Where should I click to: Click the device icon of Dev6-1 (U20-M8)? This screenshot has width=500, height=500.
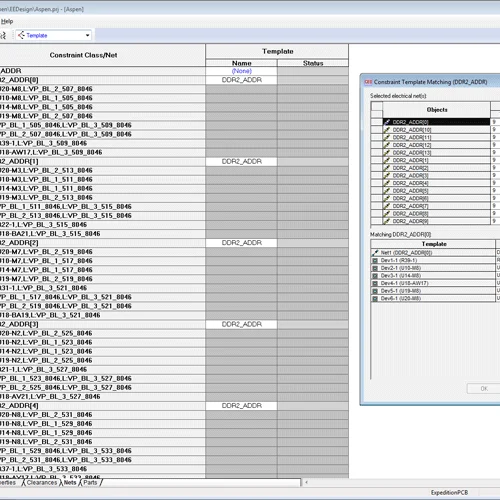click(x=375, y=299)
